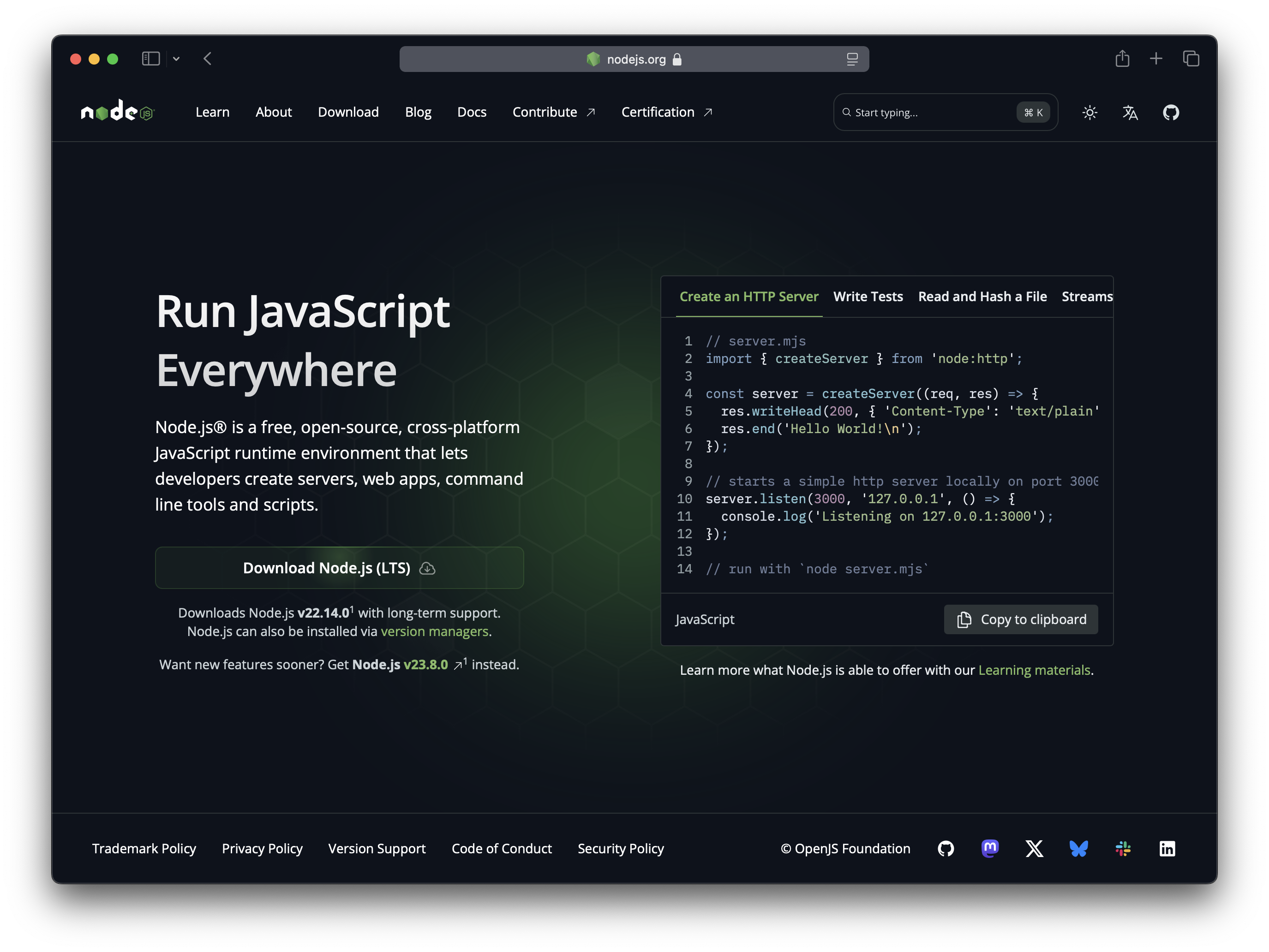The height and width of the screenshot is (952, 1269).
Task: Open the Certification external link
Action: (x=667, y=112)
